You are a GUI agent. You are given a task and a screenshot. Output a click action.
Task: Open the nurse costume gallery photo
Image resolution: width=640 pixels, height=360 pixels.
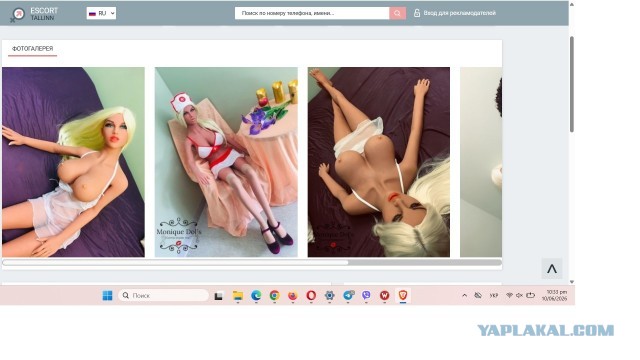[226, 162]
